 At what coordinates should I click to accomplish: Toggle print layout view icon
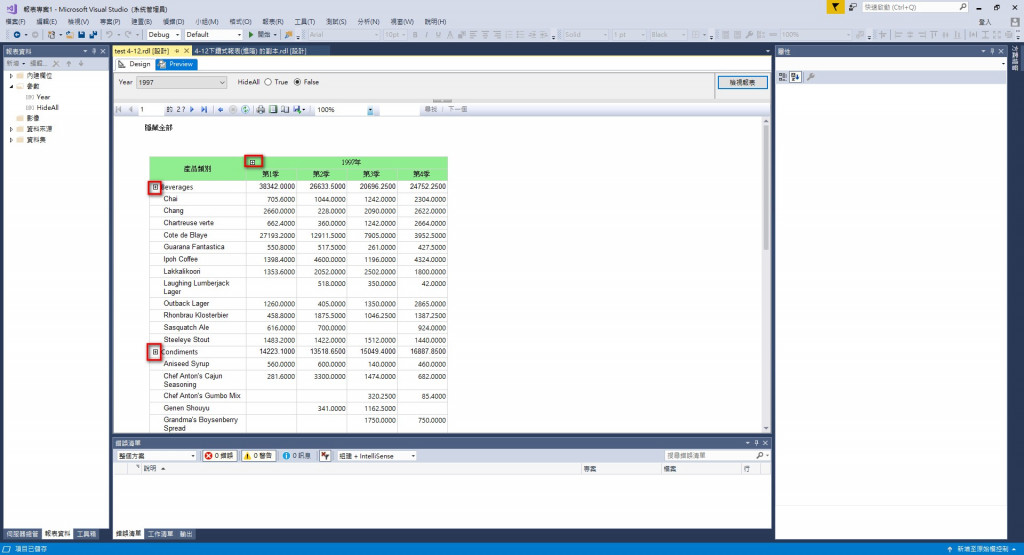tap(273, 110)
